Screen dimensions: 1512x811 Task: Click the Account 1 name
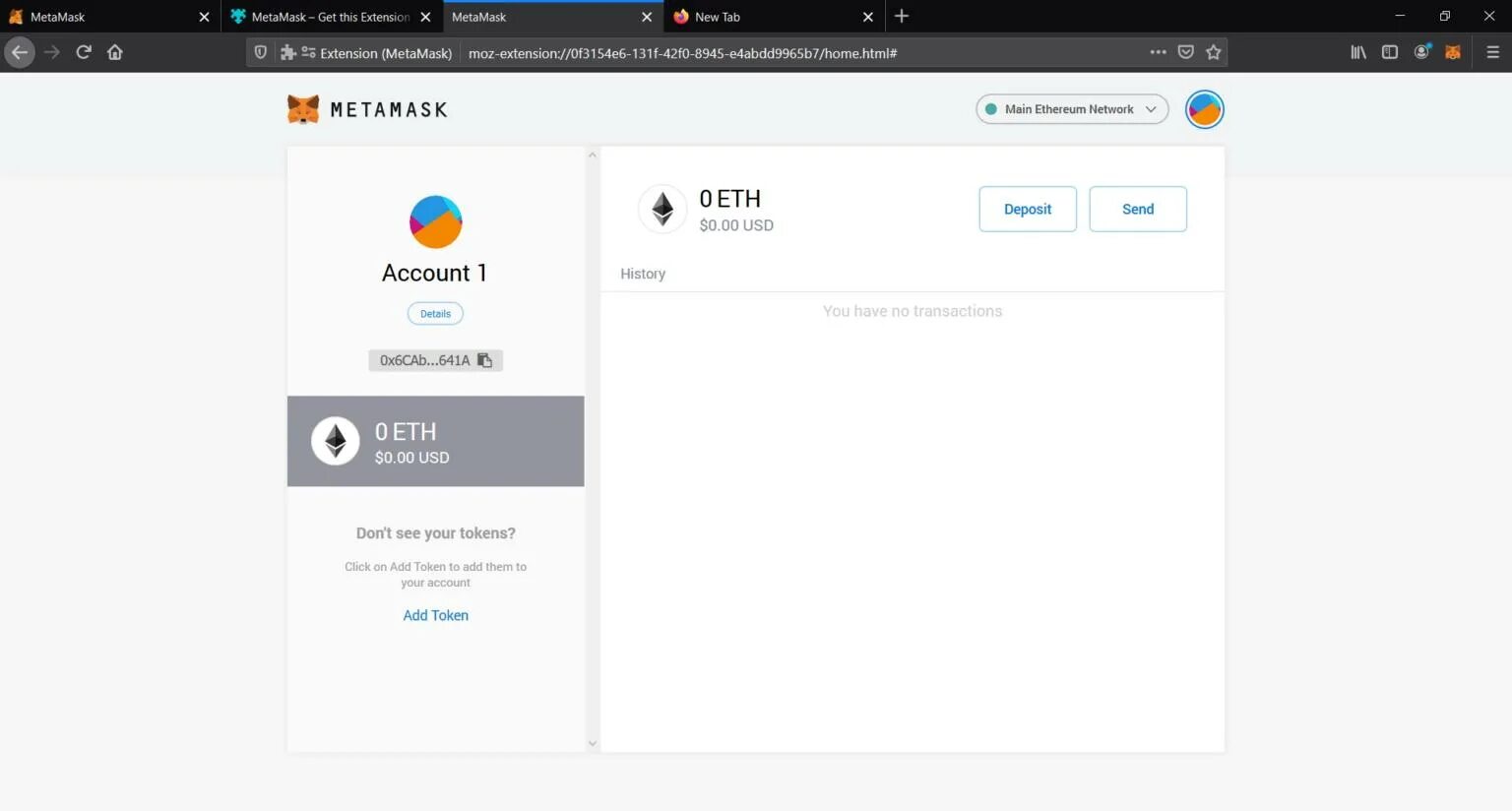[434, 273]
